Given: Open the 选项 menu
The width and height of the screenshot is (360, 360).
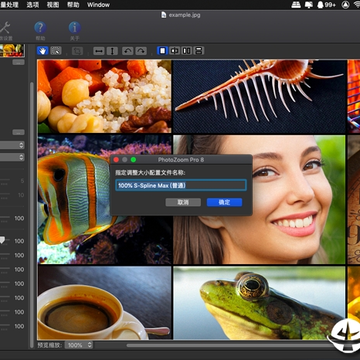Looking at the screenshot, I should [33, 5].
